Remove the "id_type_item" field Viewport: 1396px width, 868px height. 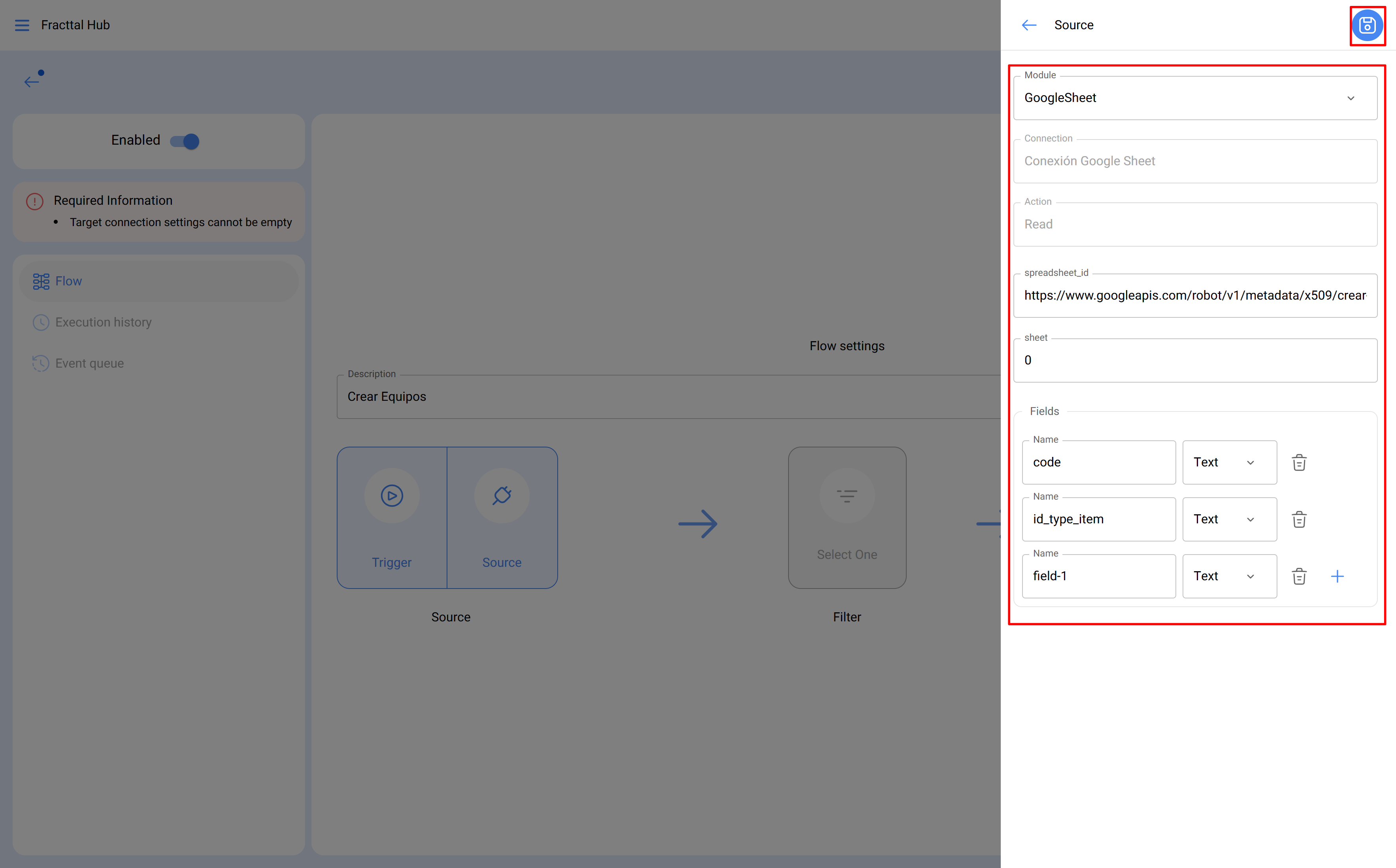pos(1299,519)
